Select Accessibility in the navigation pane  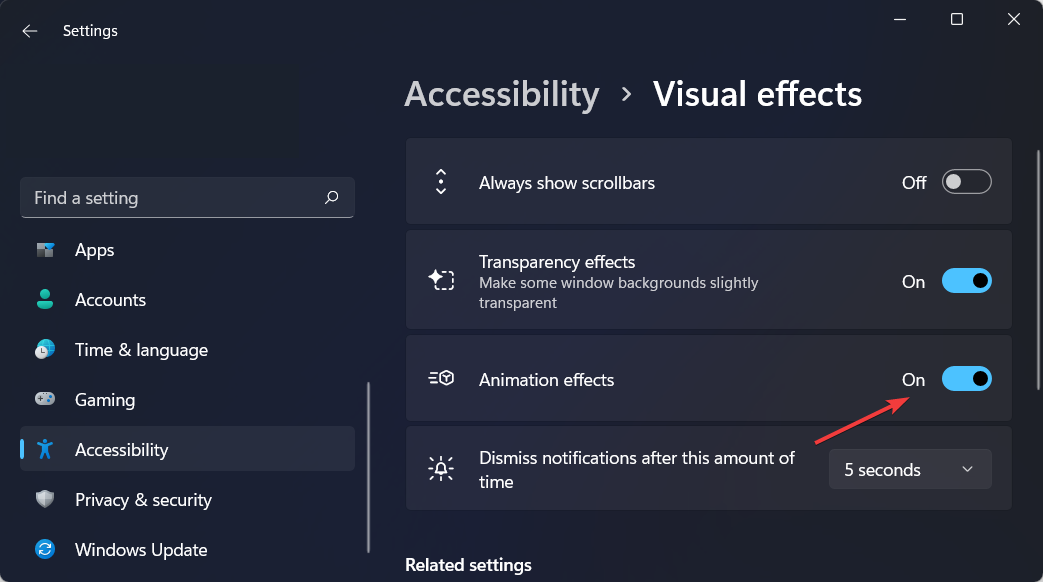121,449
